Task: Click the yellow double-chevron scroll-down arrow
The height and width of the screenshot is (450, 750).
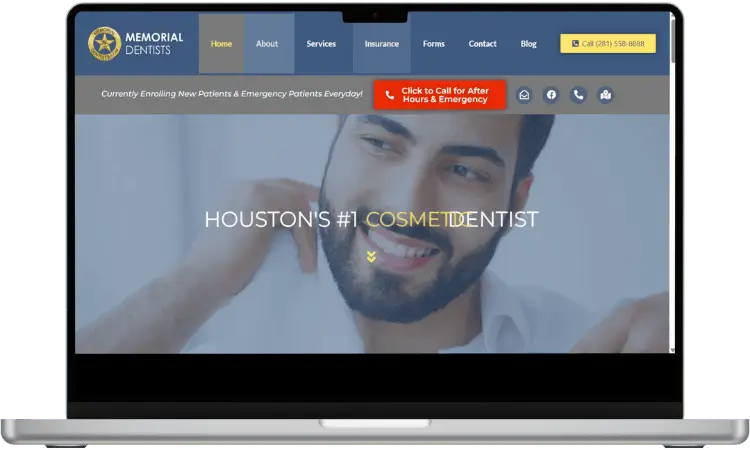Action: point(371,257)
